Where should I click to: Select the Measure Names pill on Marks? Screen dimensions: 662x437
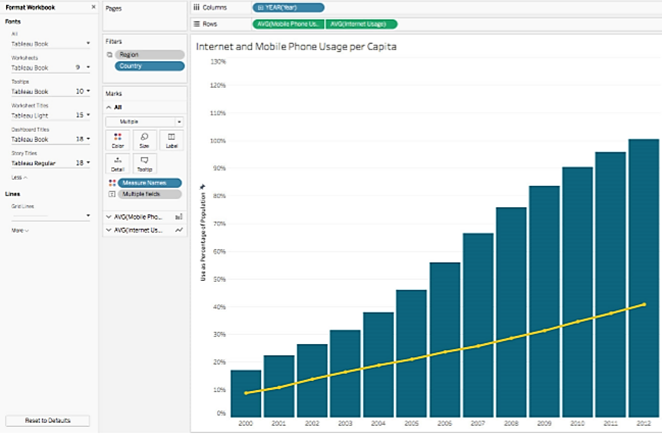click(x=149, y=183)
